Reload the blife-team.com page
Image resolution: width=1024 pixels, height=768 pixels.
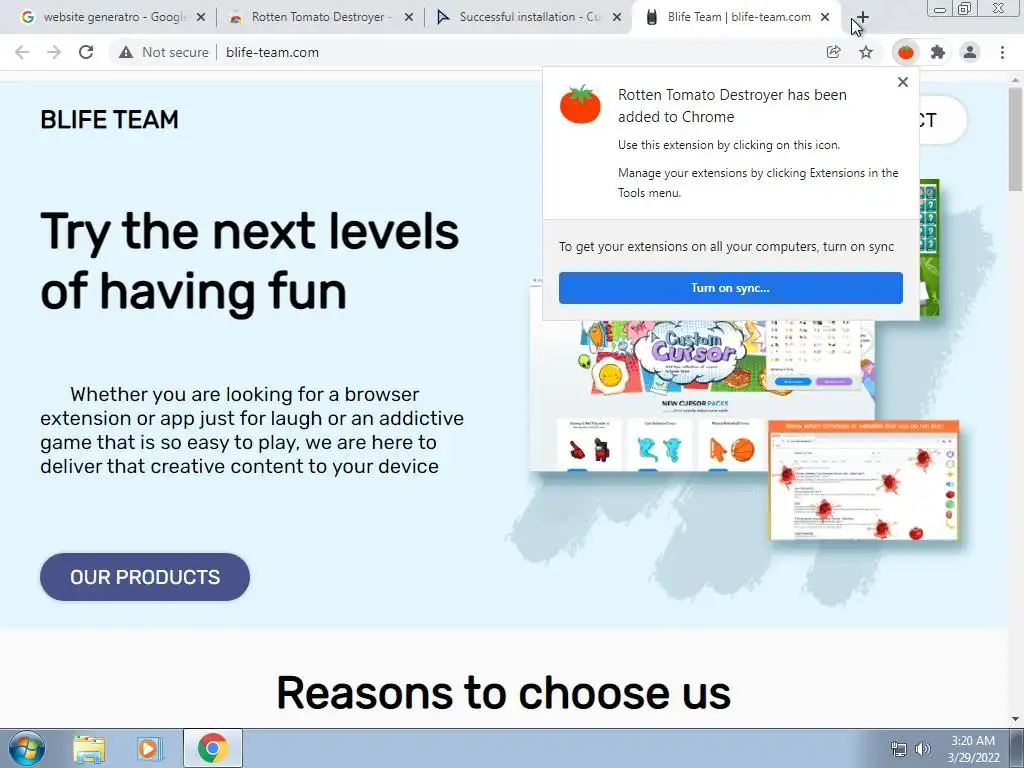(86, 52)
